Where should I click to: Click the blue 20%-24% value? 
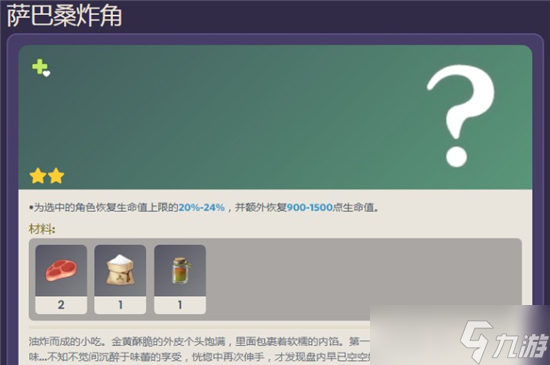pyautogui.click(x=202, y=208)
